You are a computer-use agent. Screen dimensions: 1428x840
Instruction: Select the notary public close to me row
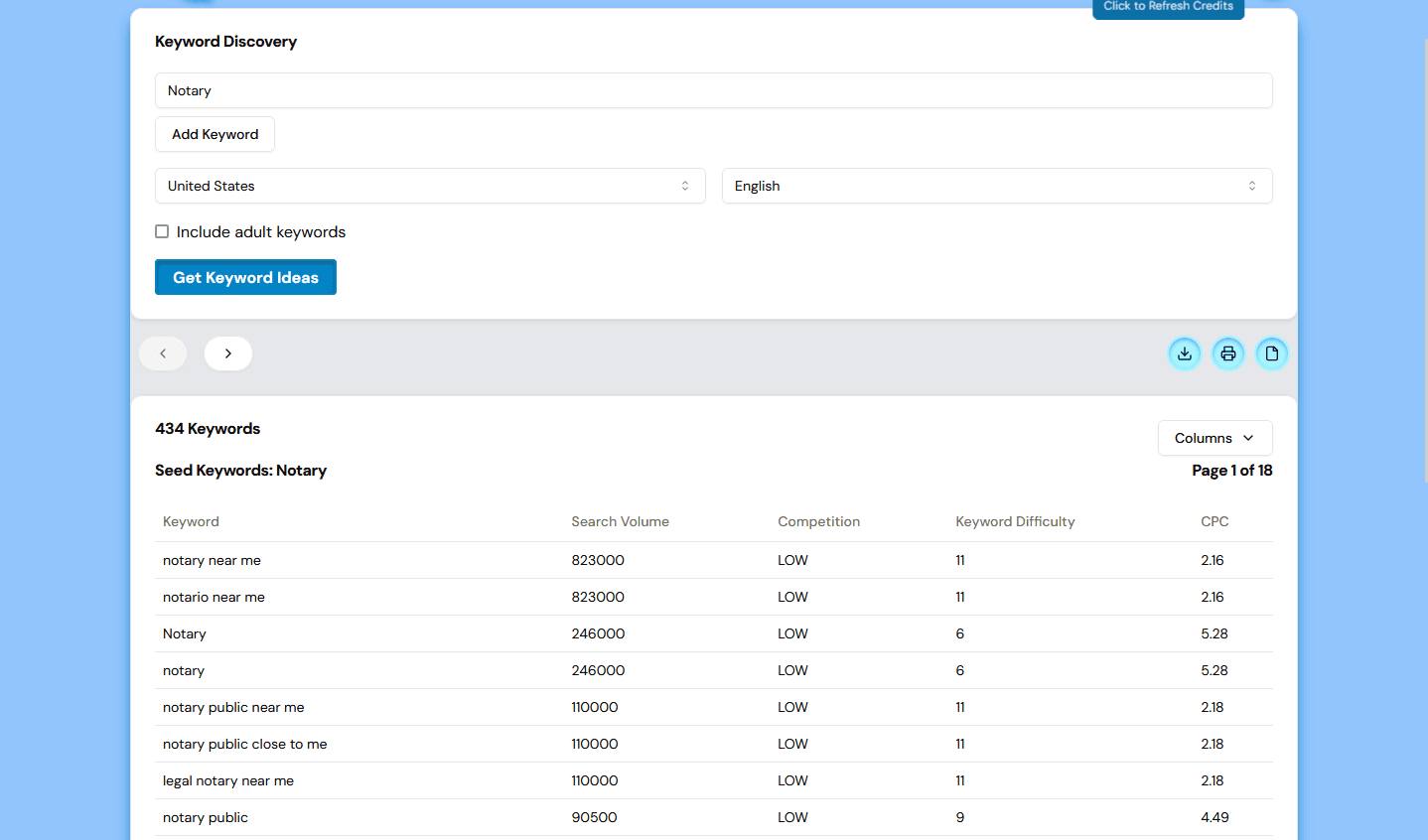pyautogui.click(x=244, y=744)
